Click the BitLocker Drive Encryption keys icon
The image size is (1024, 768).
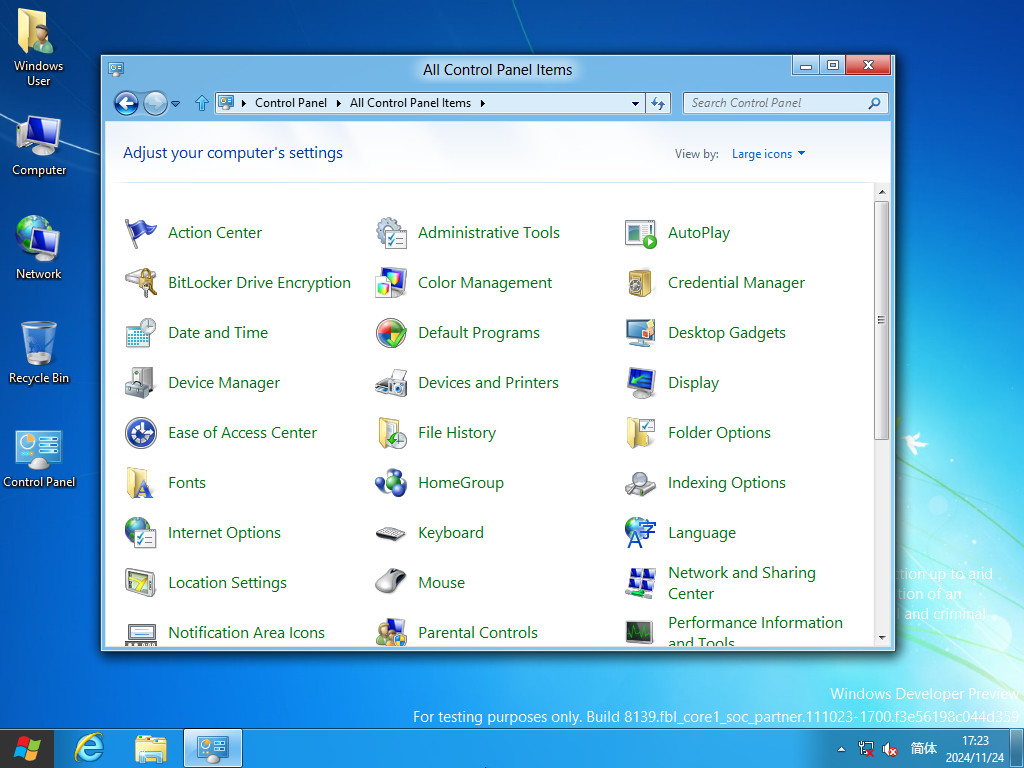pyautogui.click(x=140, y=283)
